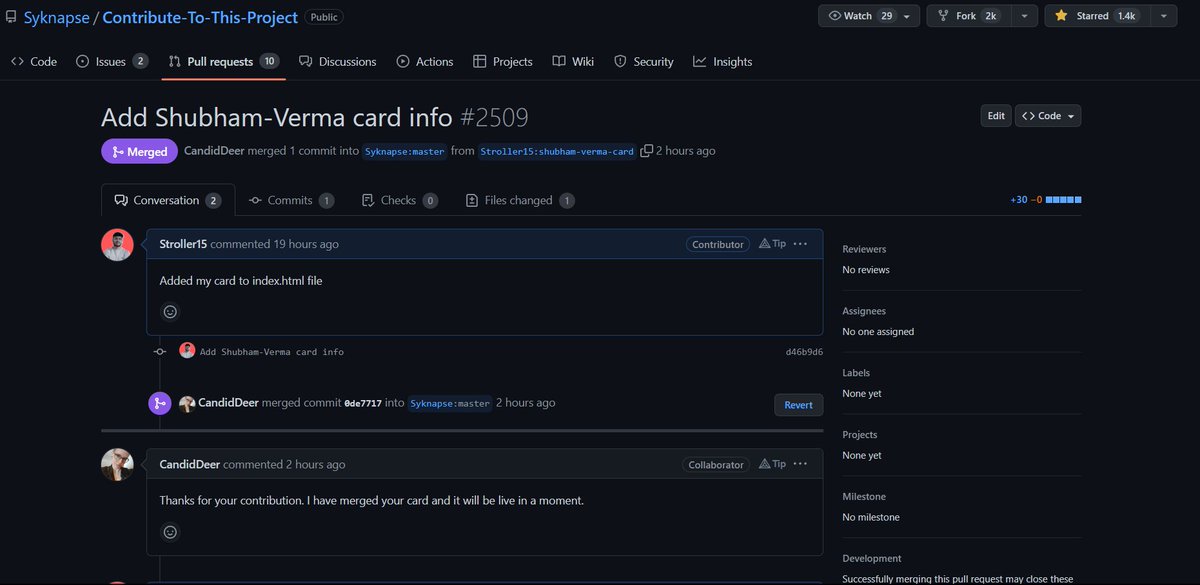Switch to the Checks tab

[399, 200]
